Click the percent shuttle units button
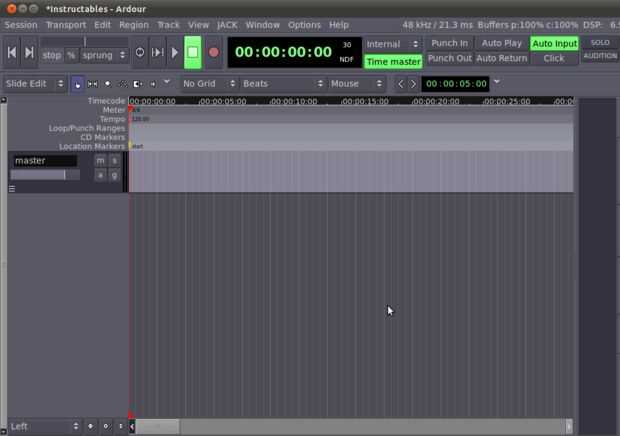620x436 pixels. tap(71, 55)
